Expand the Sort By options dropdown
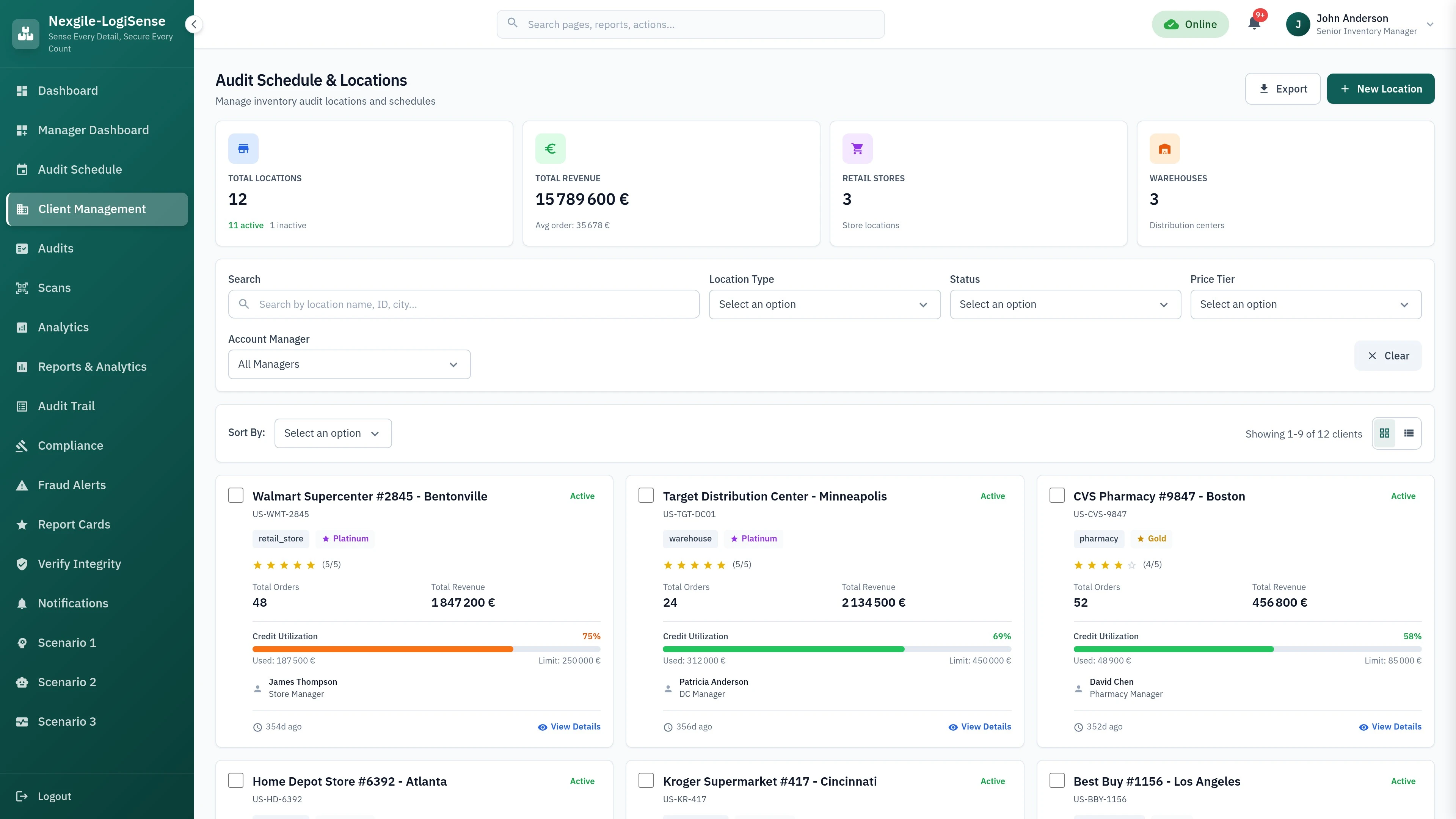This screenshot has width=1456, height=819. click(x=333, y=433)
